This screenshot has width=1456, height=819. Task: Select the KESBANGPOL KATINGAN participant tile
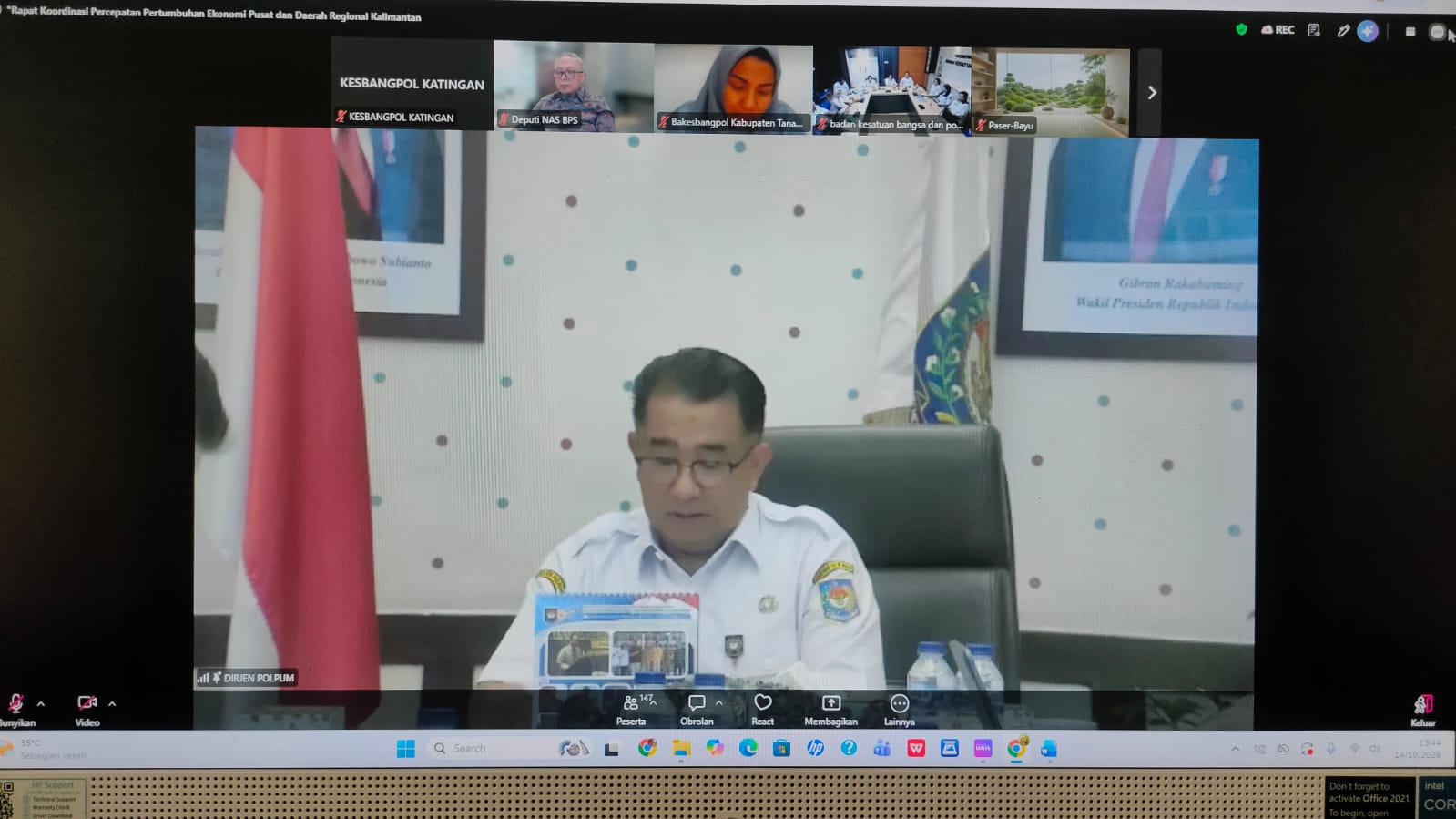coord(412,84)
